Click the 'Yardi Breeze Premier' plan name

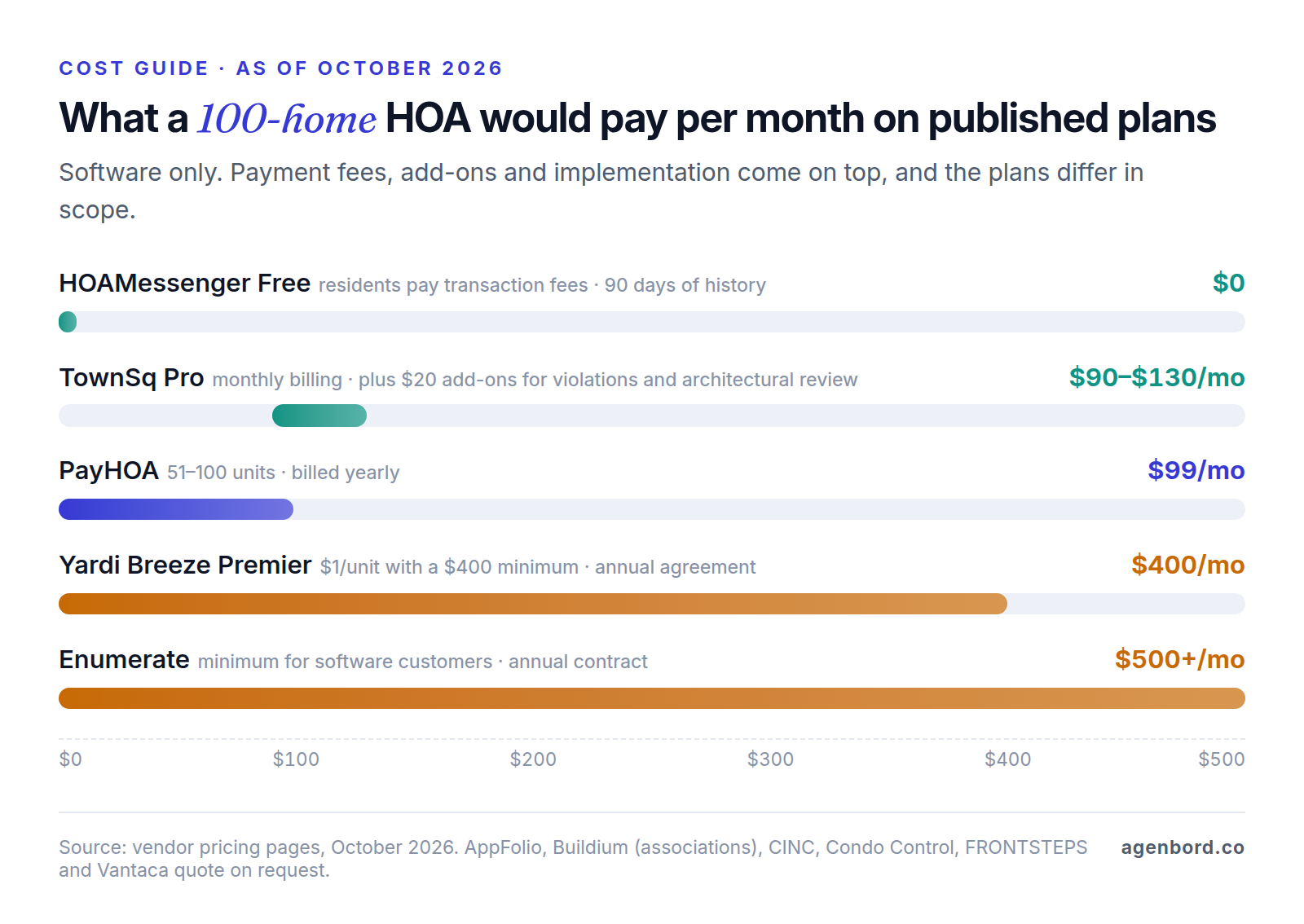tap(185, 565)
